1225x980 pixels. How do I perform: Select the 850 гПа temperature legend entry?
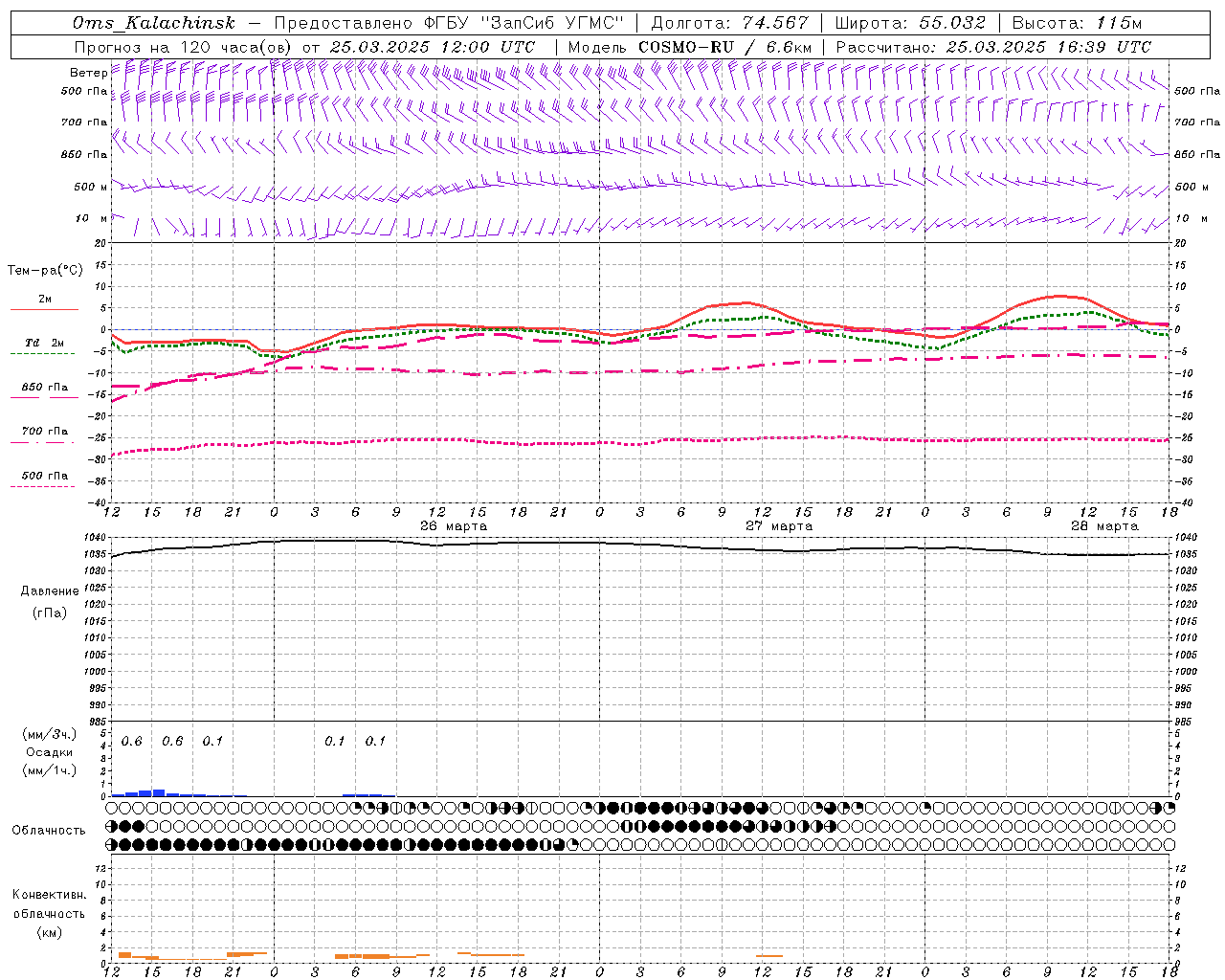(44, 388)
